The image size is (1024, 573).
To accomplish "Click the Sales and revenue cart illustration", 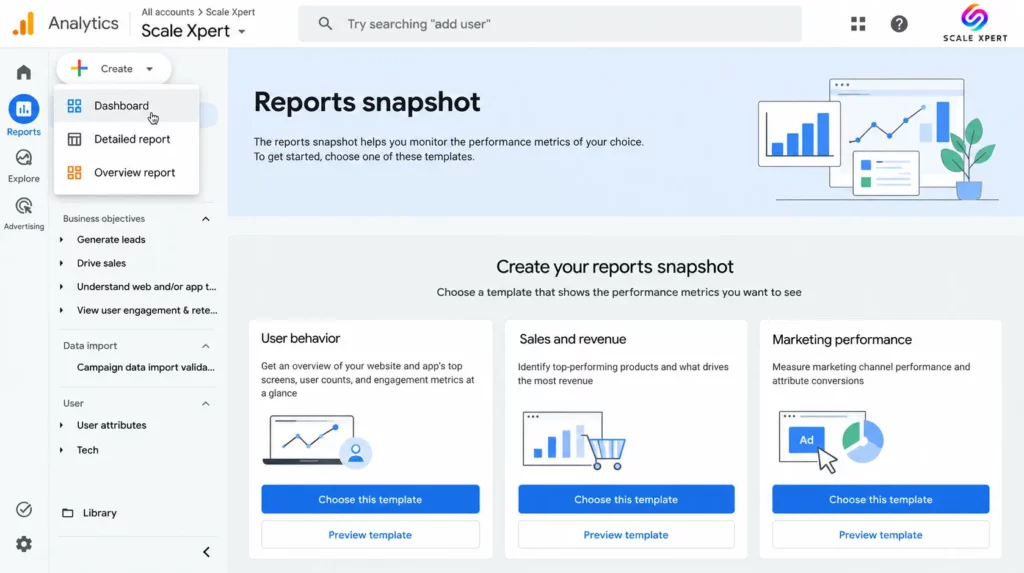I will [x=574, y=440].
